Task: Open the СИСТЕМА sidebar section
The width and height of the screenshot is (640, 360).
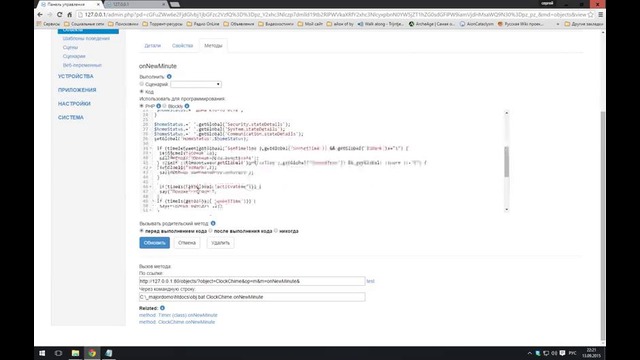Action: click(71, 118)
